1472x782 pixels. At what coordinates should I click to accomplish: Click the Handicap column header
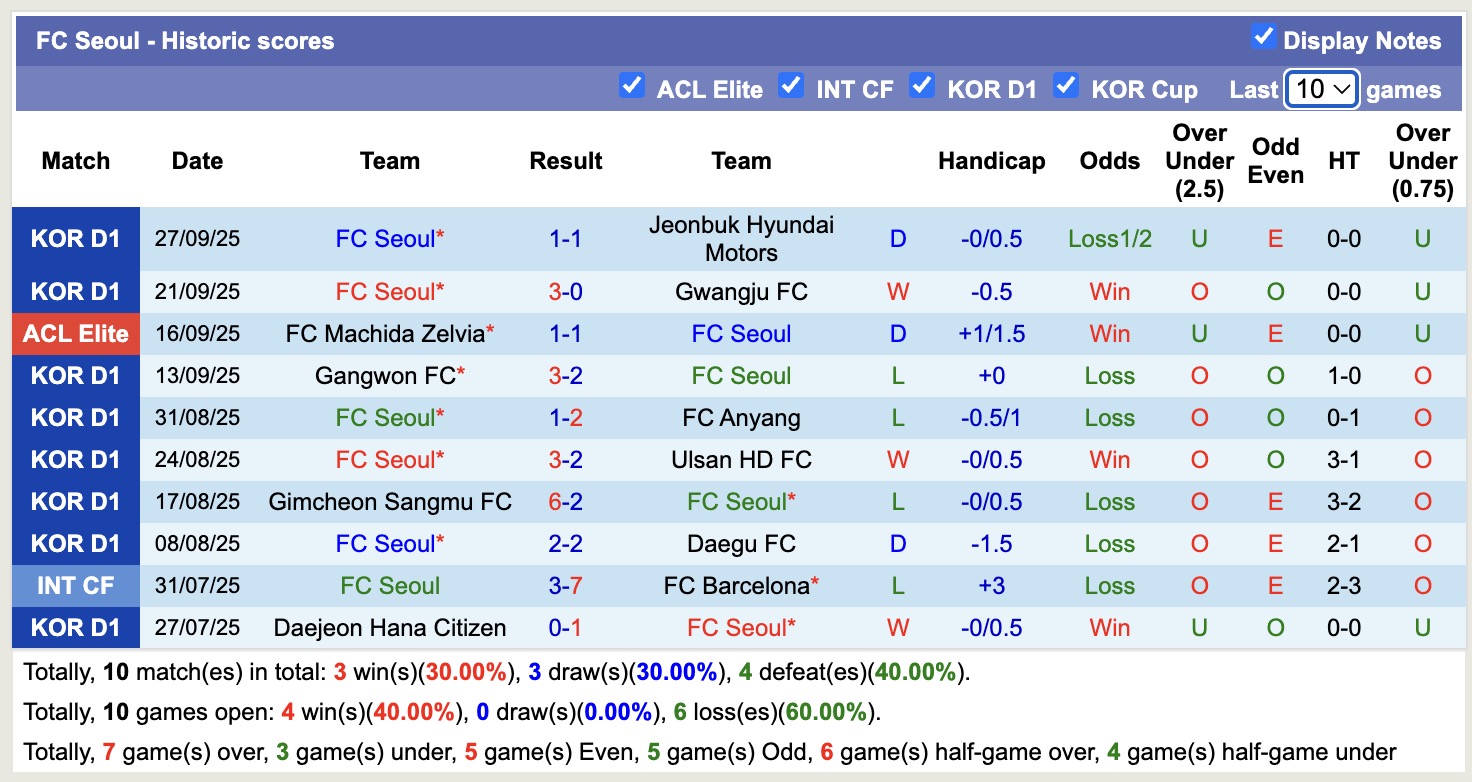pos(991,160)
